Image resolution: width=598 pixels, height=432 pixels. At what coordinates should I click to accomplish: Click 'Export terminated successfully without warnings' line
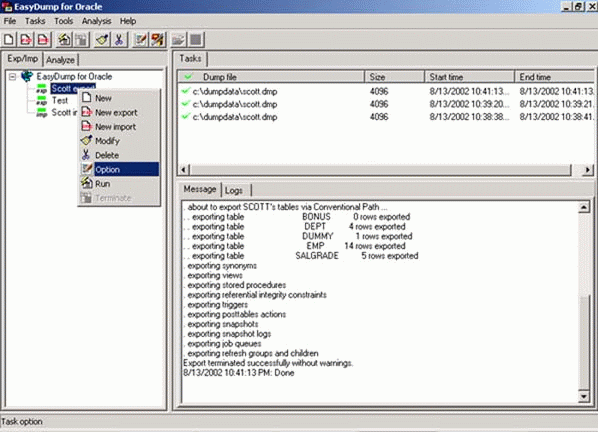click(x=268, y=363)
